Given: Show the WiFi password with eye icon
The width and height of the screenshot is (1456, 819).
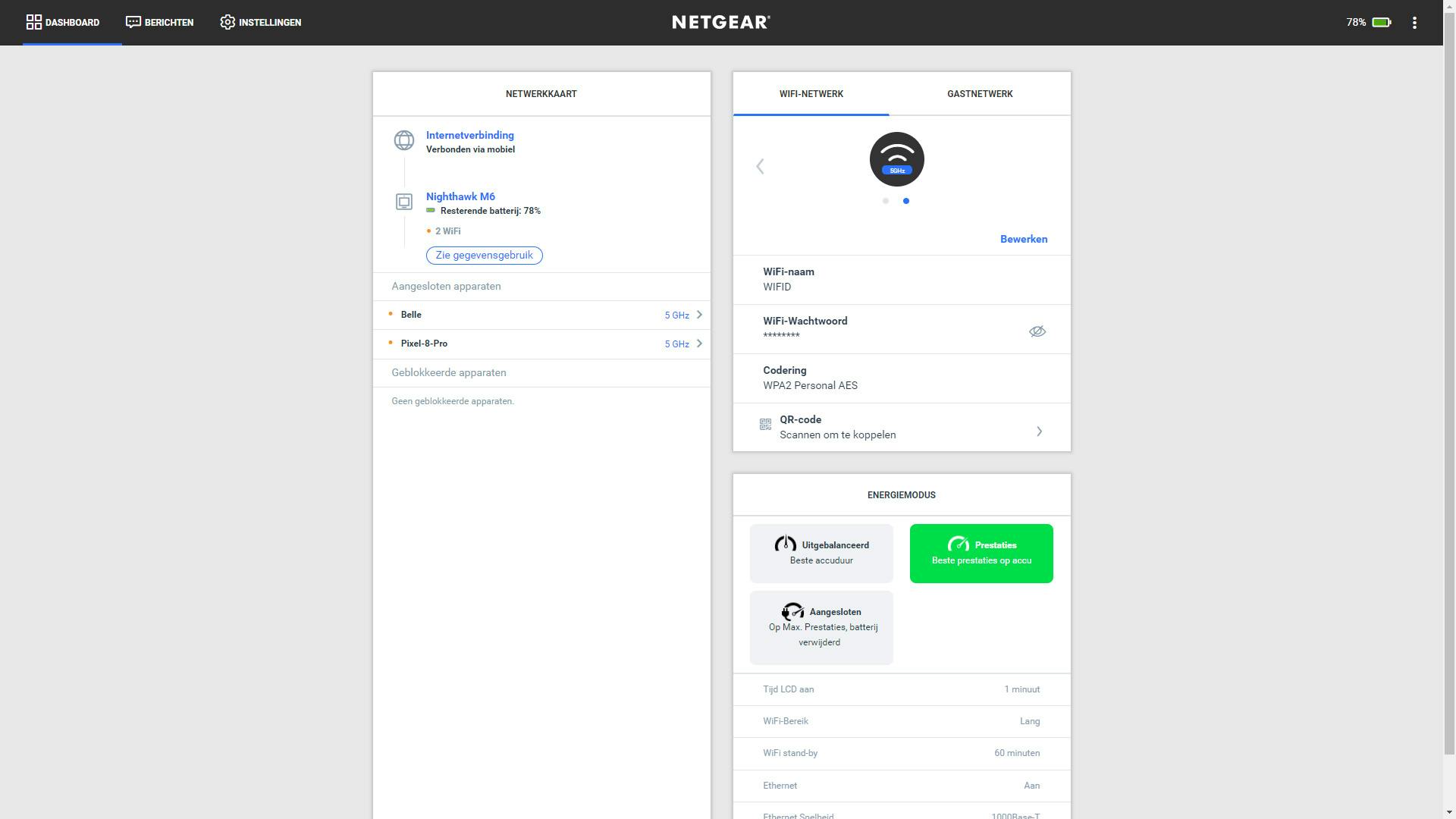Looking at the screenshot, I should [x=1037, y=331].
